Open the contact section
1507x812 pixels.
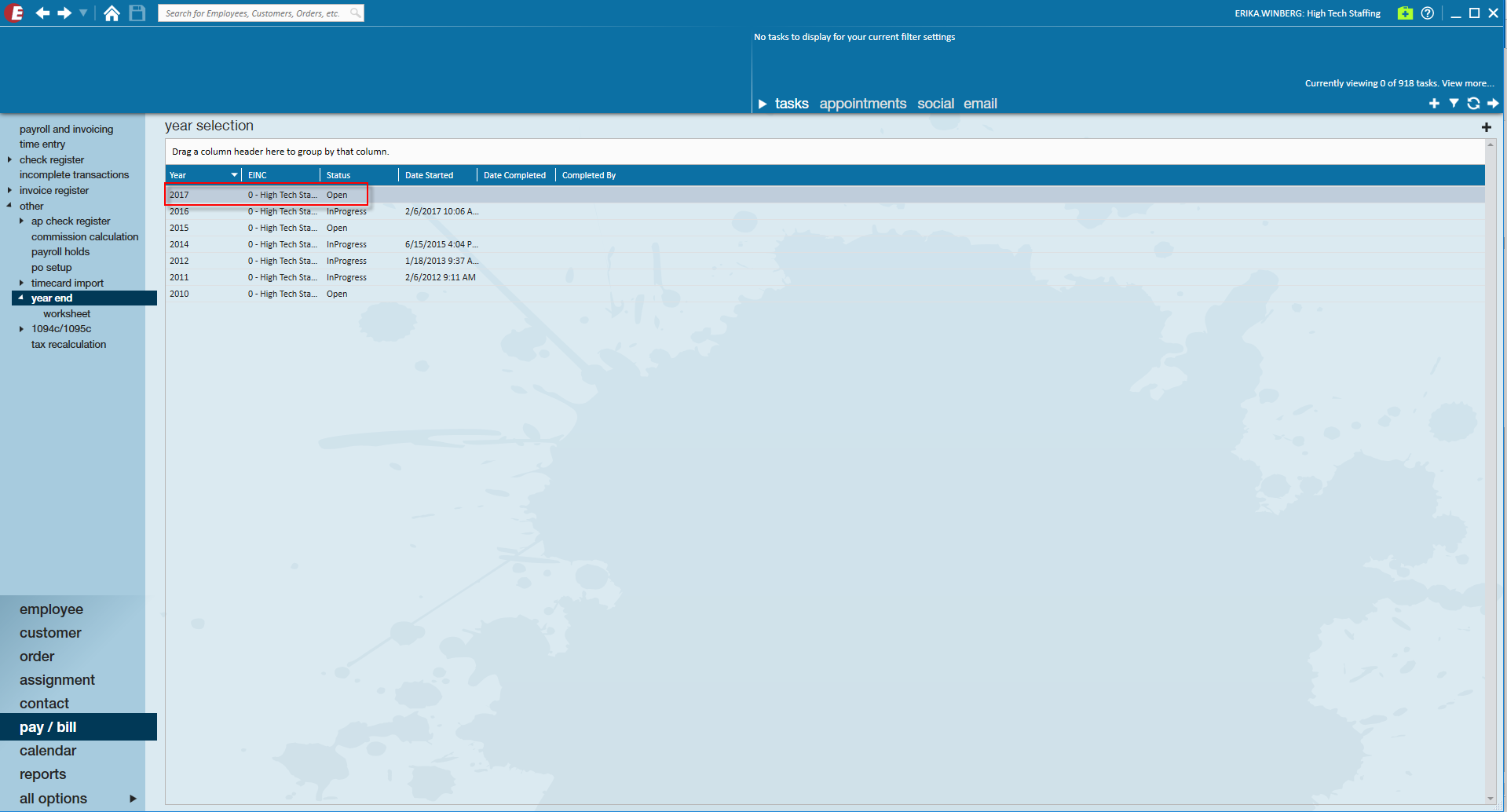coord(44,704)
